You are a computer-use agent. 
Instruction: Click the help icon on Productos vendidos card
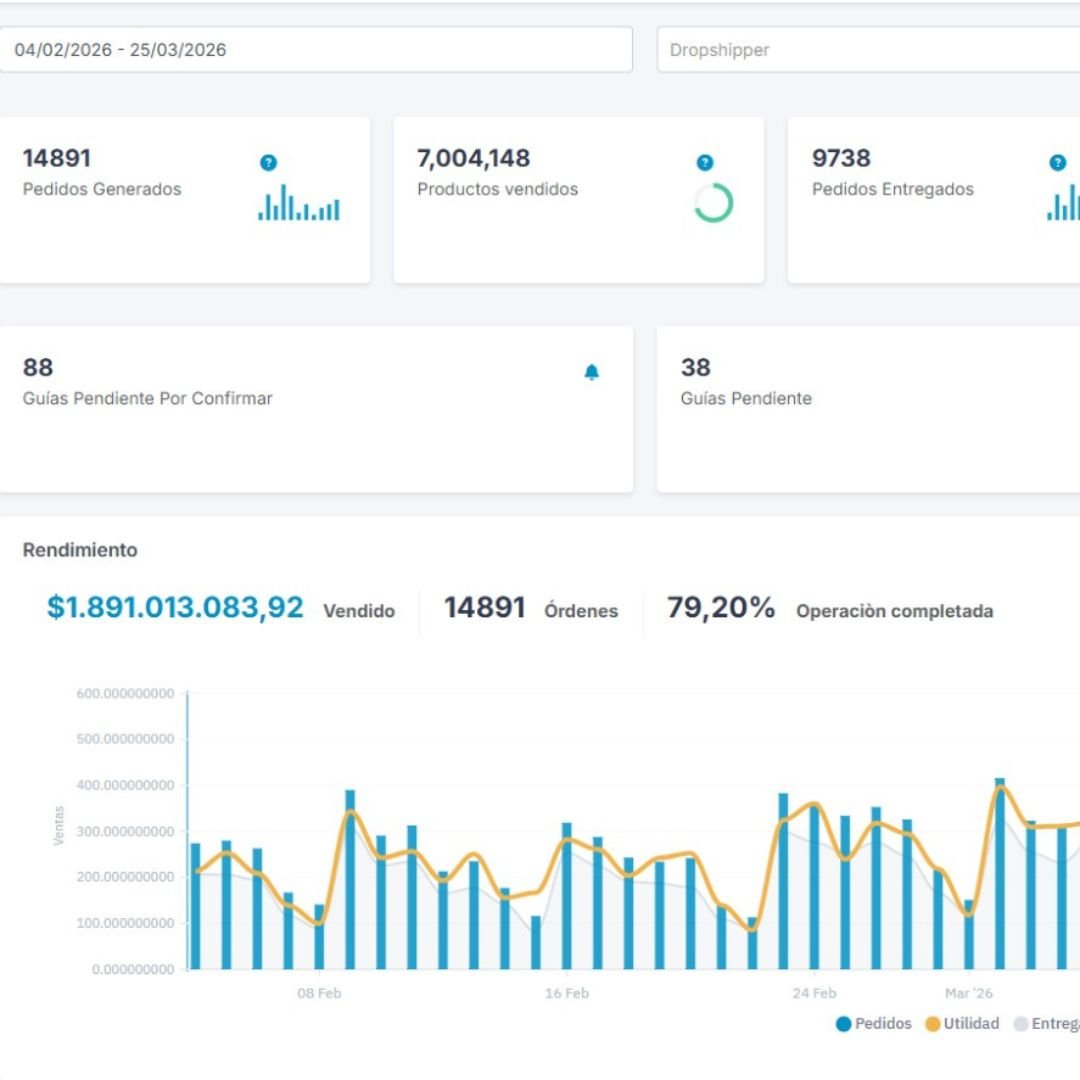[705, 163]
